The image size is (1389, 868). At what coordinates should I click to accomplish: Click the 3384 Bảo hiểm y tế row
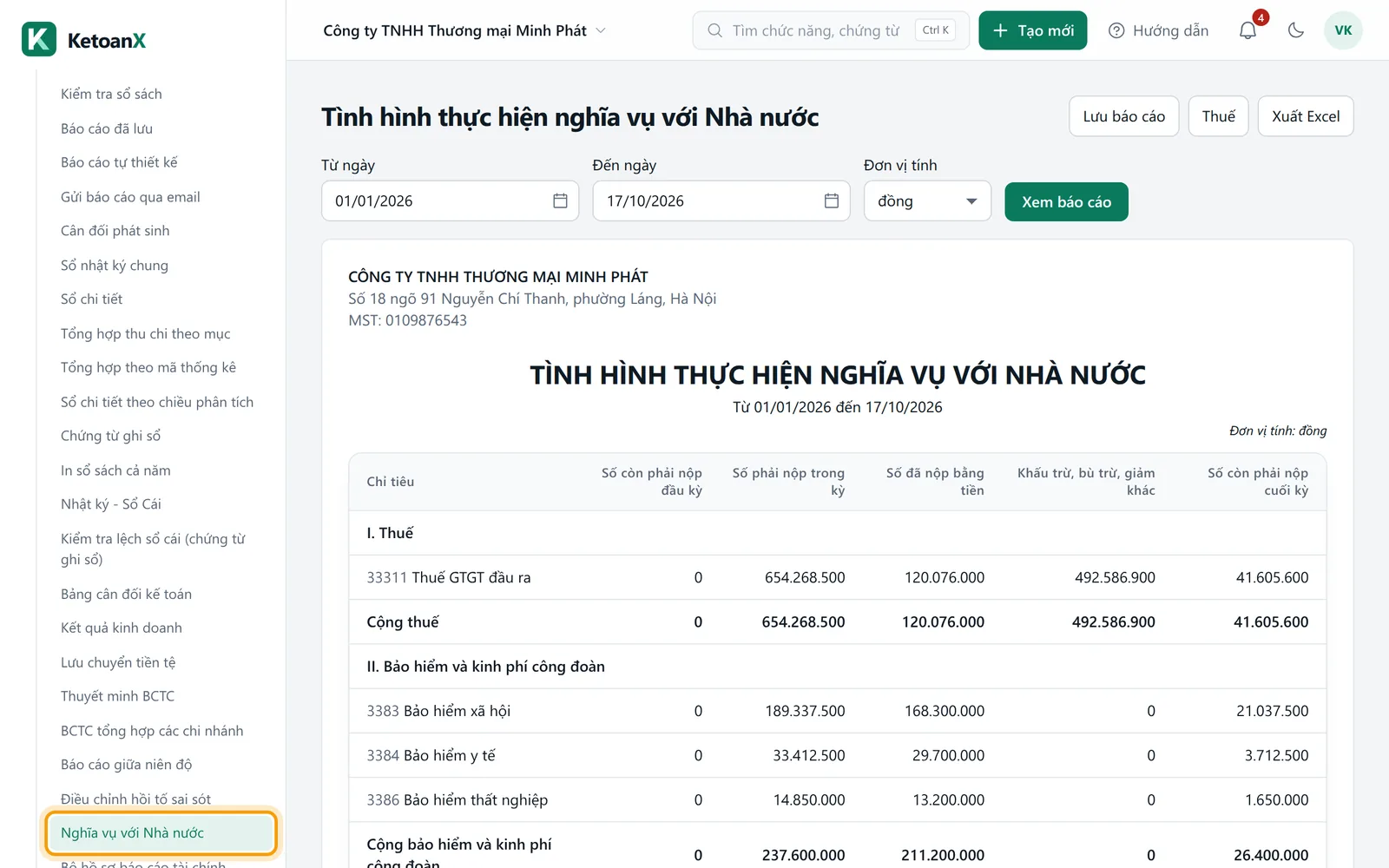pos(838,755)
